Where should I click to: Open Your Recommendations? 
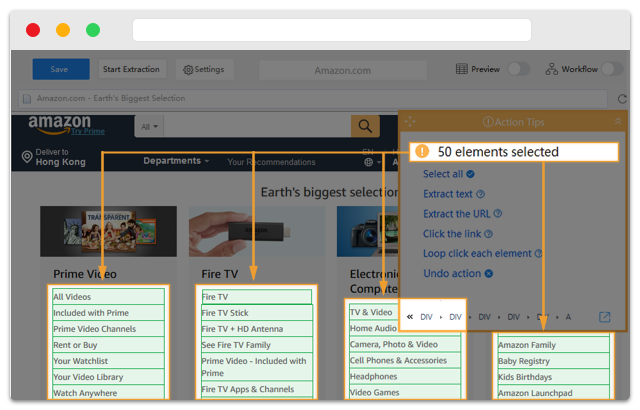pos(271,162)
